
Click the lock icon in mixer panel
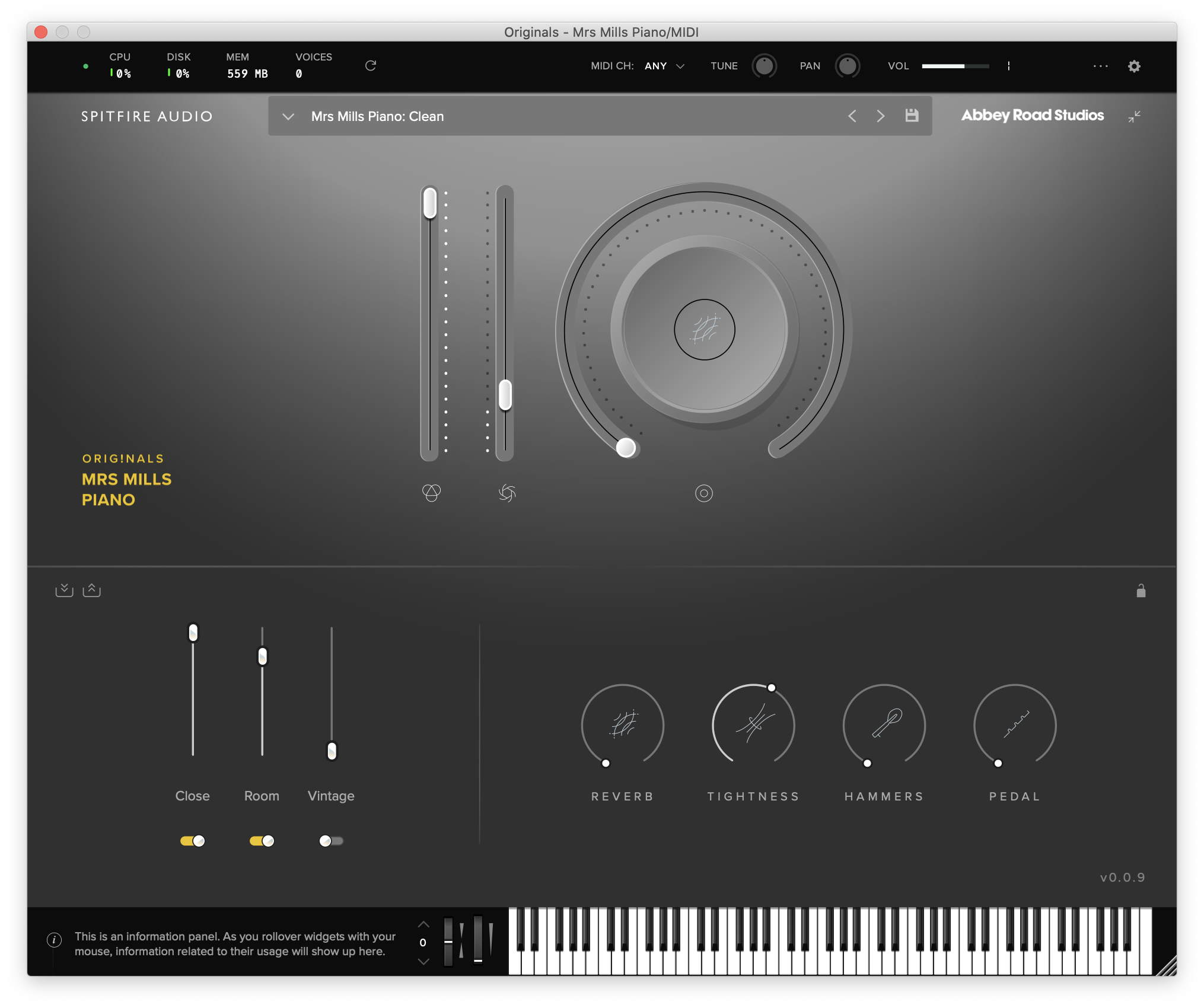(1141, 591)
